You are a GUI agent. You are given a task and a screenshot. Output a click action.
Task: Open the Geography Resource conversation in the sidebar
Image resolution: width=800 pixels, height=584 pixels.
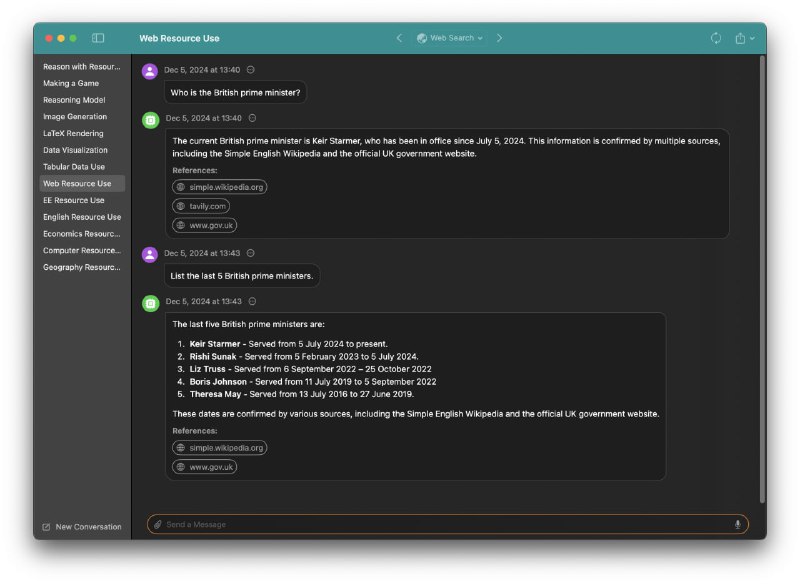(x=81, y=267)
